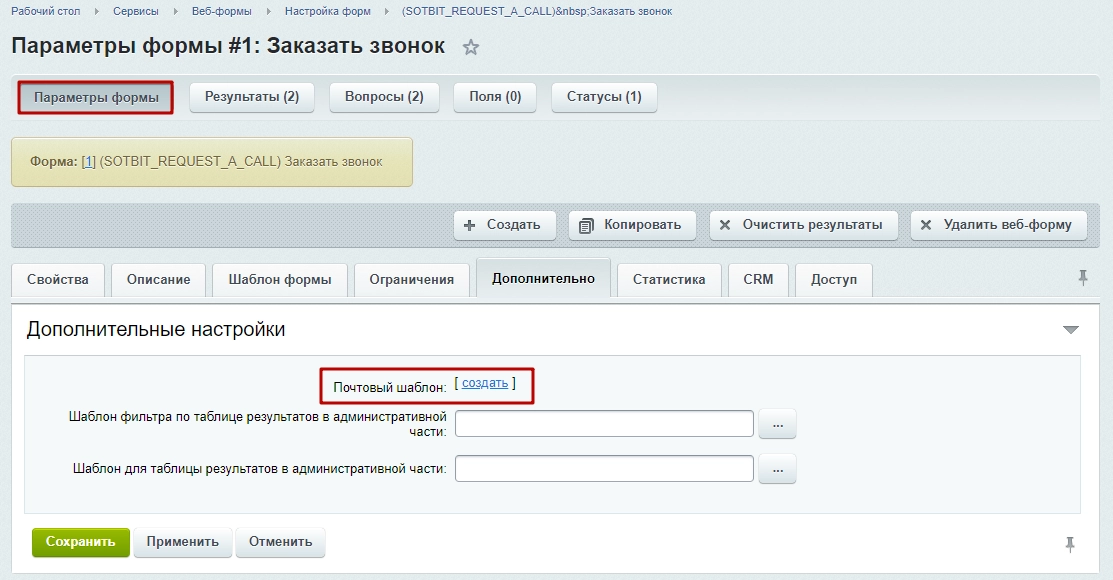Open Поля (0) section

495,97
